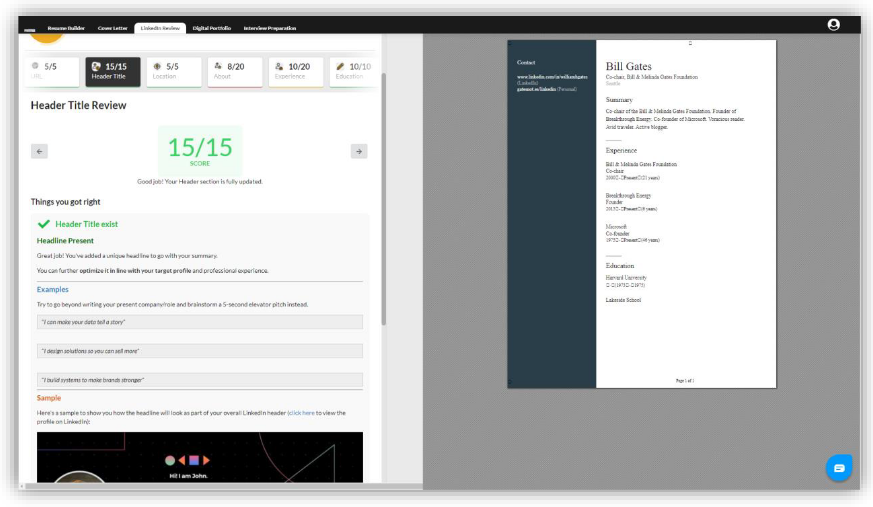Select the URL score card
This screenshot has width=873, height=507.
(52, 71)
